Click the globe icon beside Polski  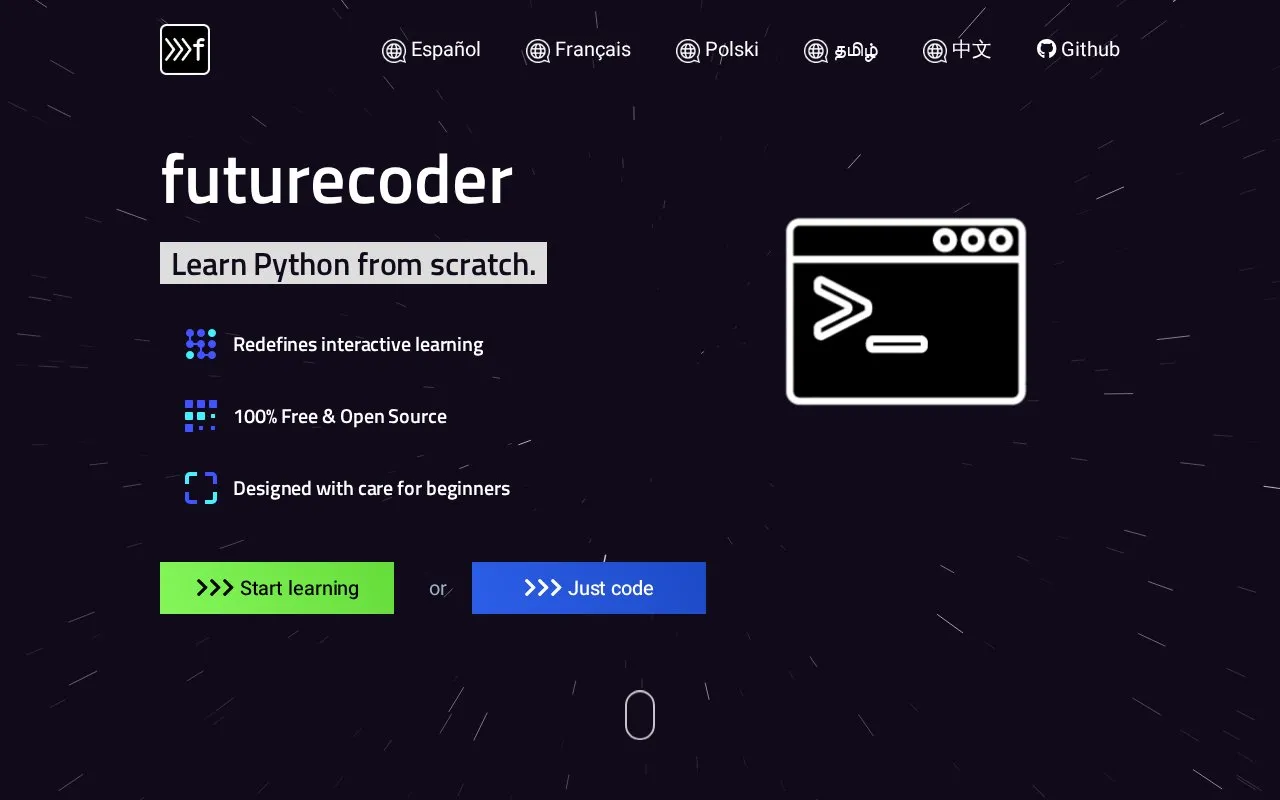pyautogui.click(x=688, y=50)
